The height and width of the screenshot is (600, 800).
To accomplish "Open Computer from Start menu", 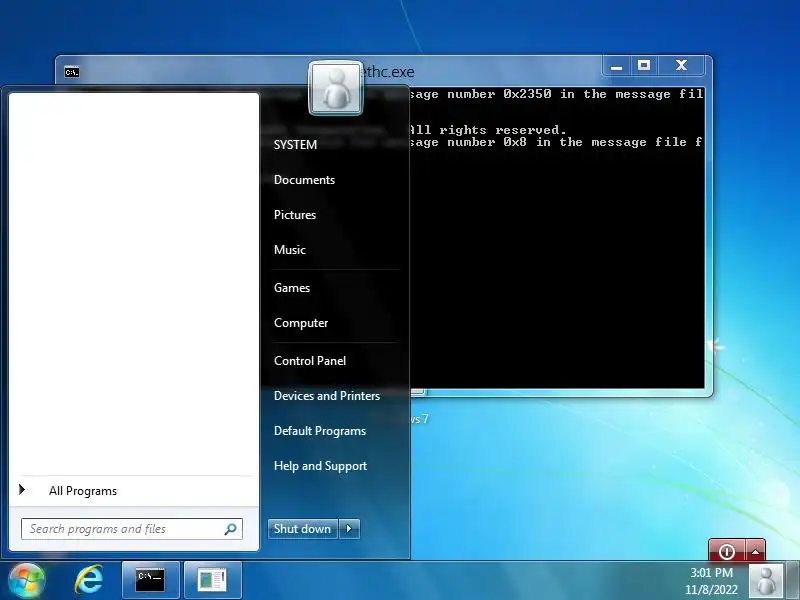I will [301, 323].
